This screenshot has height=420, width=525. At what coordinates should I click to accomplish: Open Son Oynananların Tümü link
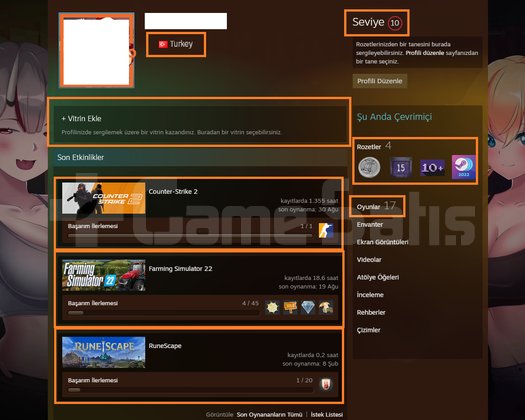click(269, 415)
